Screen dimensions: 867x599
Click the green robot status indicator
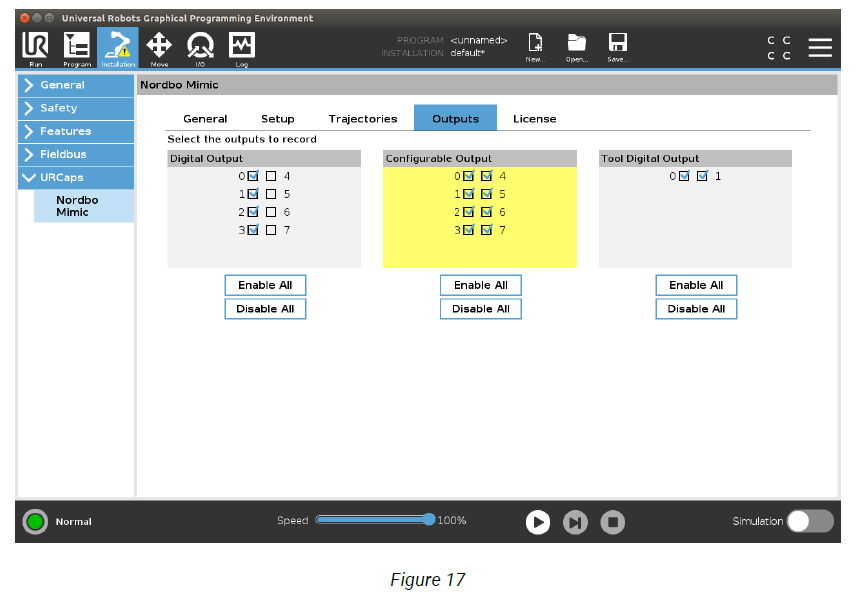(35, 522)
